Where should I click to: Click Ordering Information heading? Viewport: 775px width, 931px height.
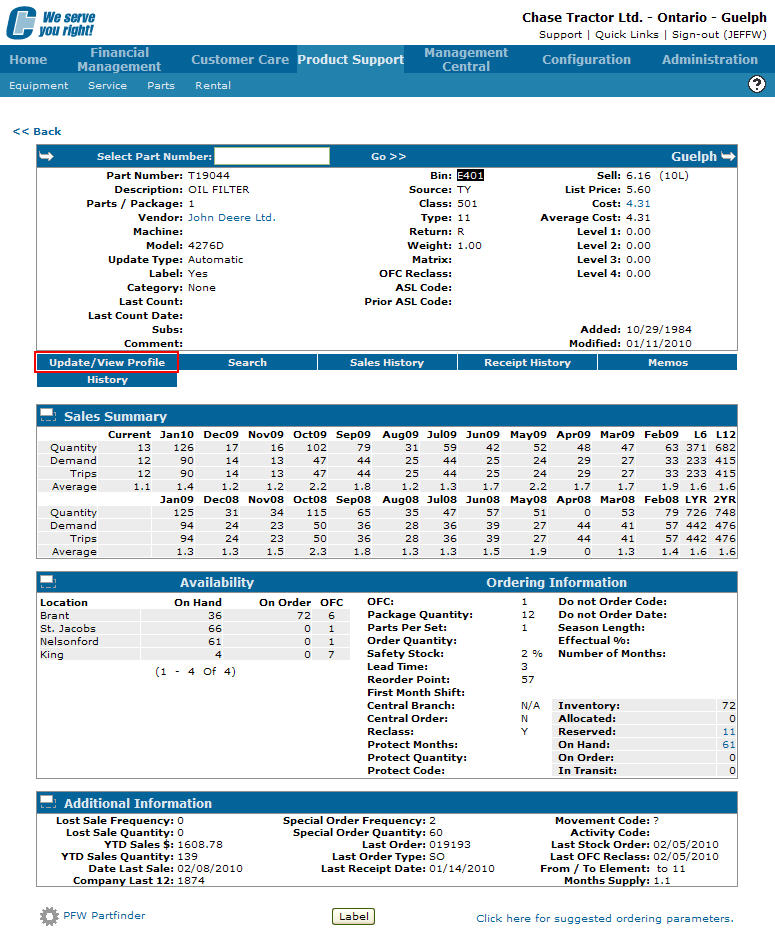click(556, 582)
